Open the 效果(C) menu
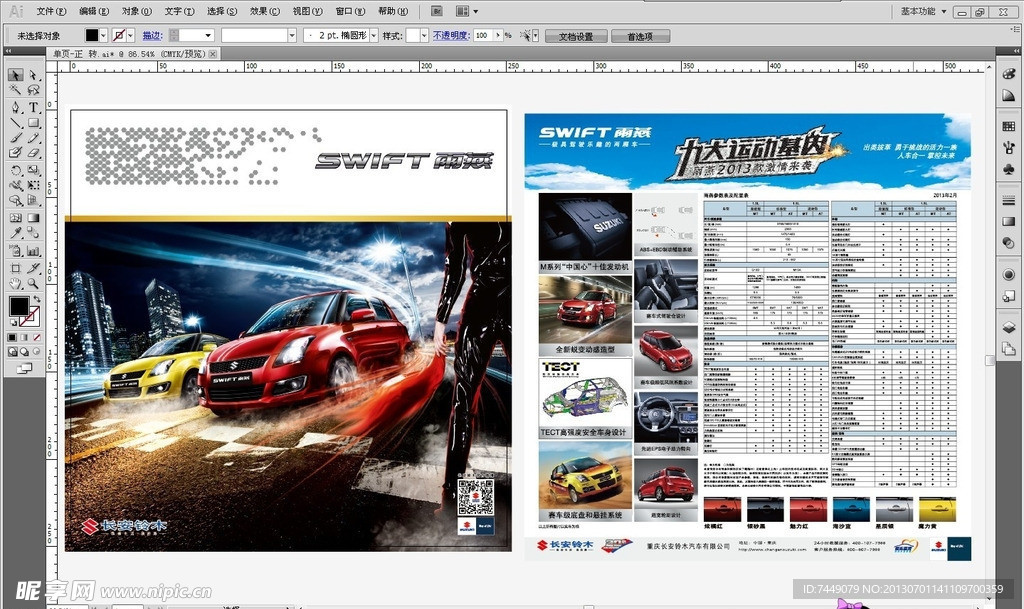 point(265,11)
